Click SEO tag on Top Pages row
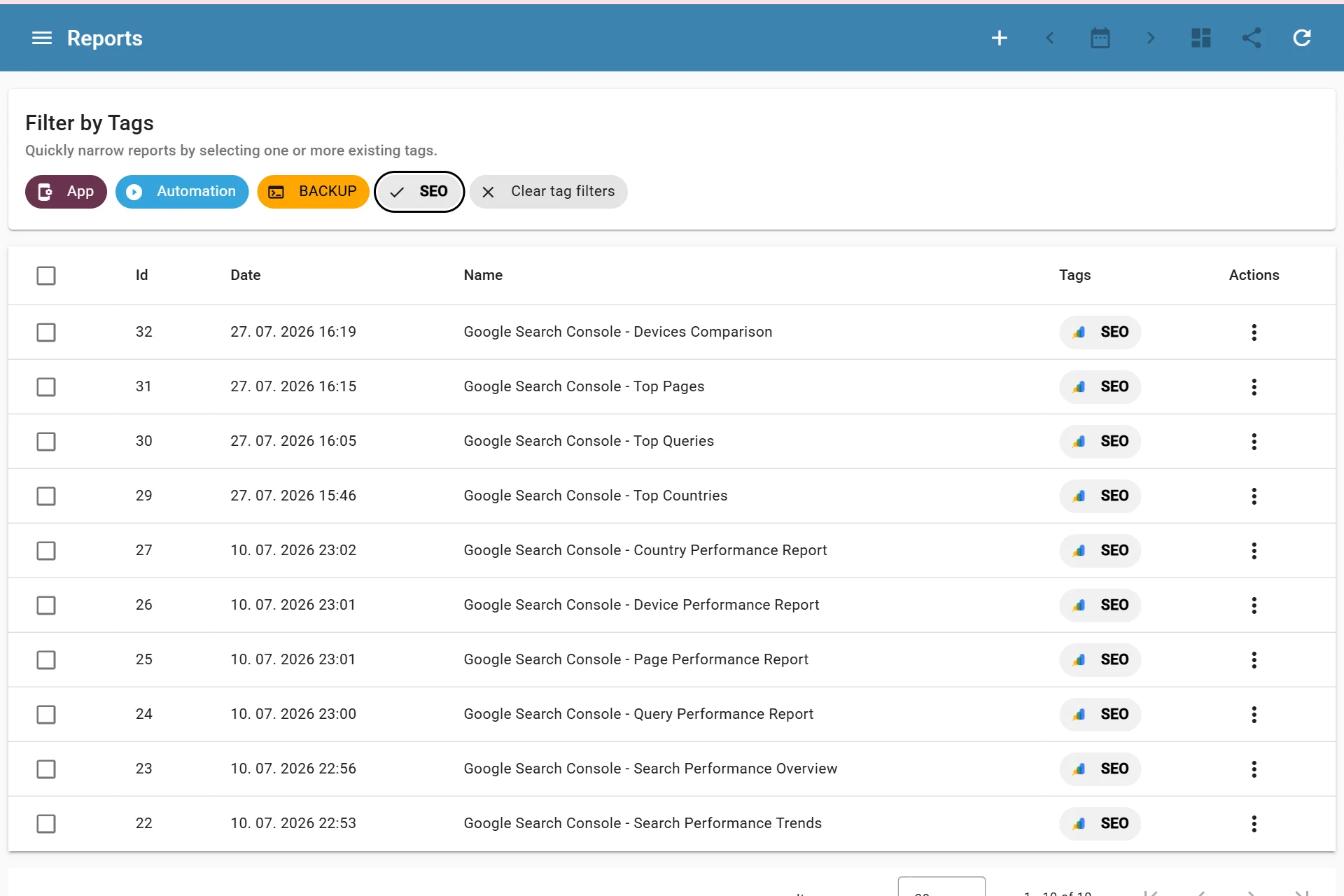Screen dimensions: 1344x896 1100,386
